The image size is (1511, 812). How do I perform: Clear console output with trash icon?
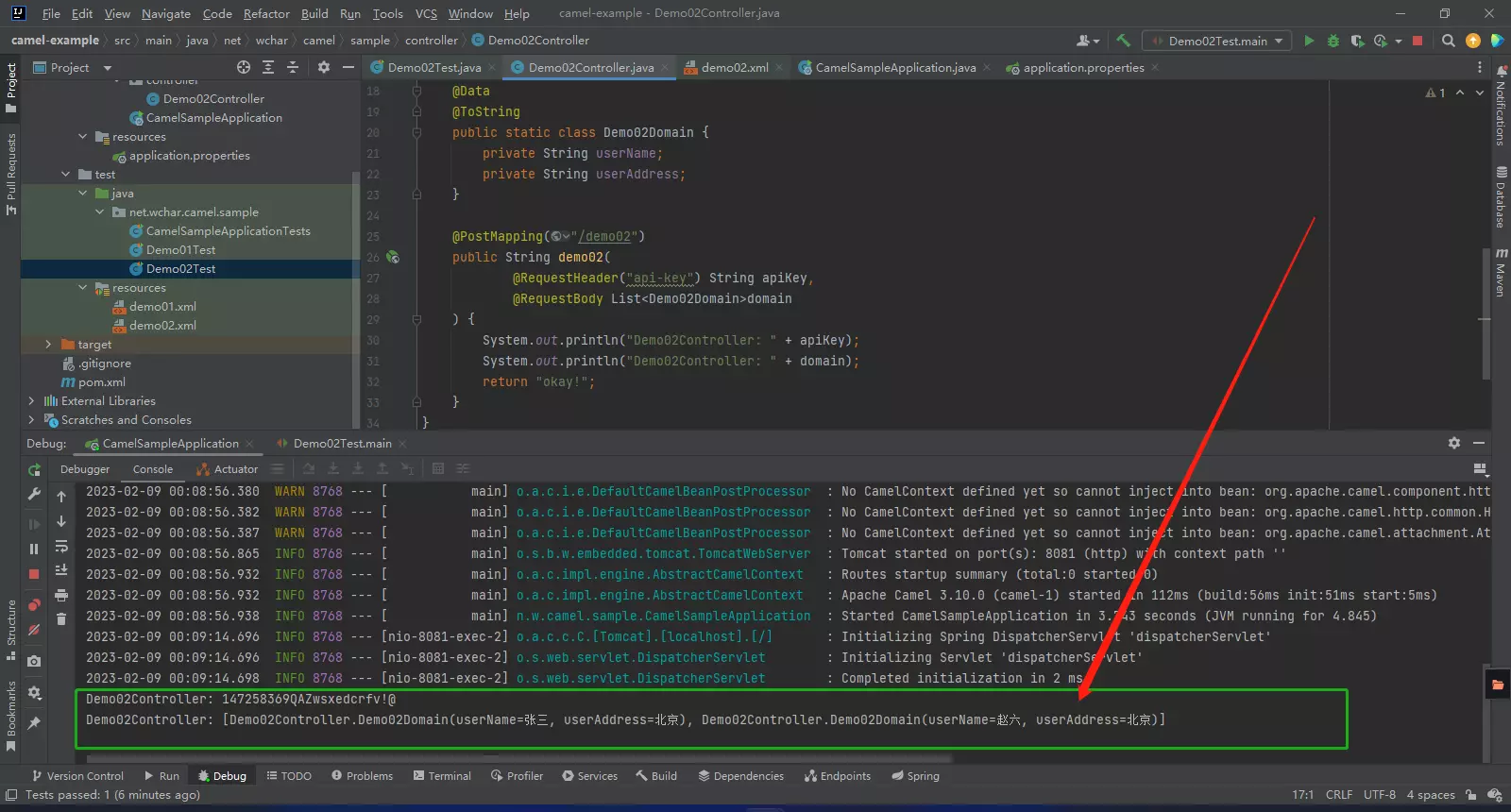click(x=61, y=619)
